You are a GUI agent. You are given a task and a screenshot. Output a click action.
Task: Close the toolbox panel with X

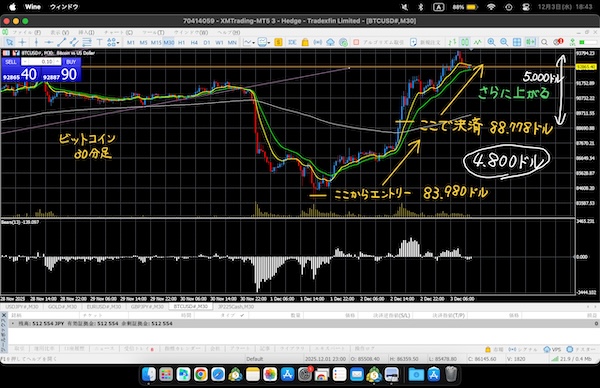click(4, 316)
